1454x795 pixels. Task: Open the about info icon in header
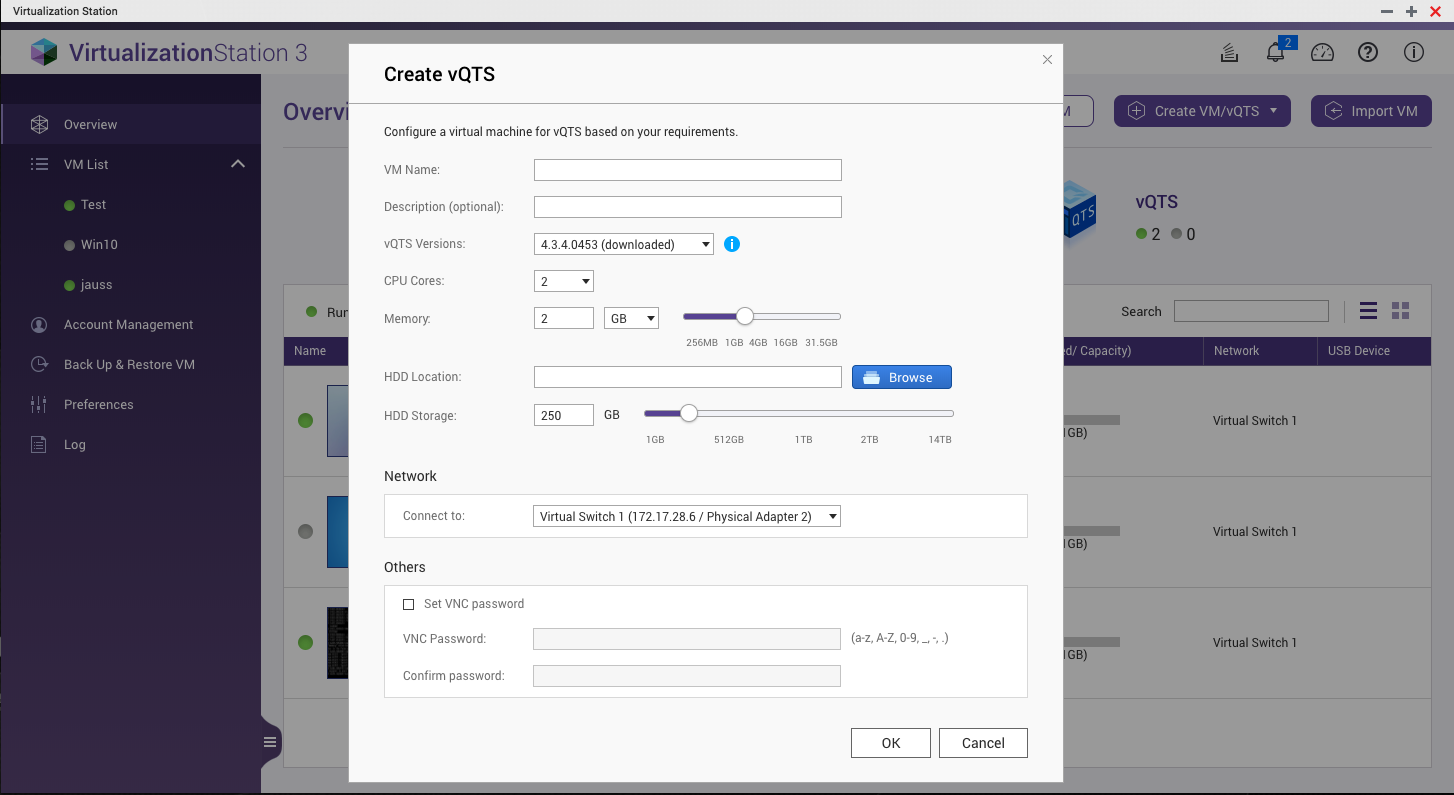1413,52
